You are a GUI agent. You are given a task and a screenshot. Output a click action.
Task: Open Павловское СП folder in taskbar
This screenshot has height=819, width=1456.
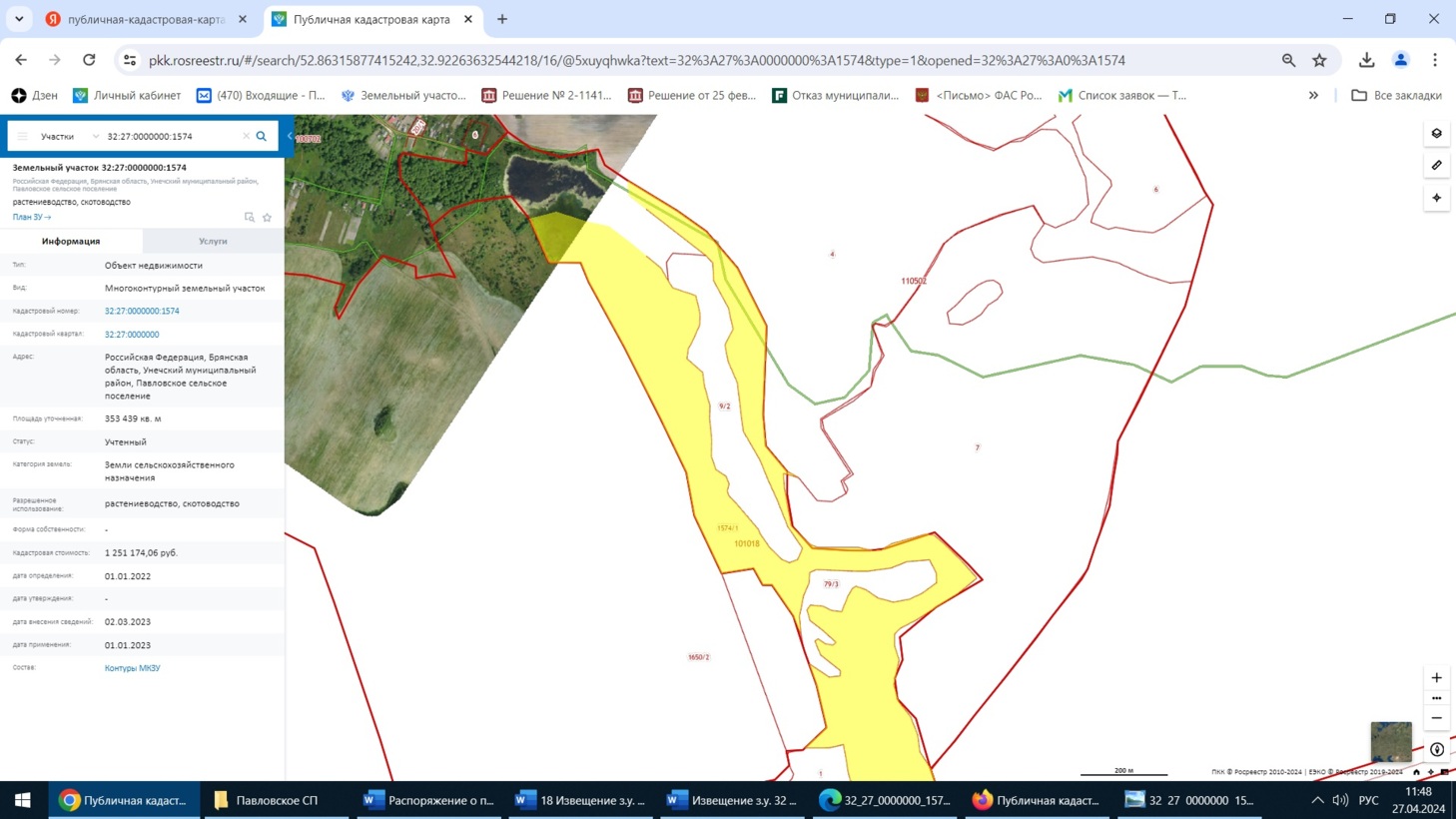pyautogui.click(x=267, y=800)
